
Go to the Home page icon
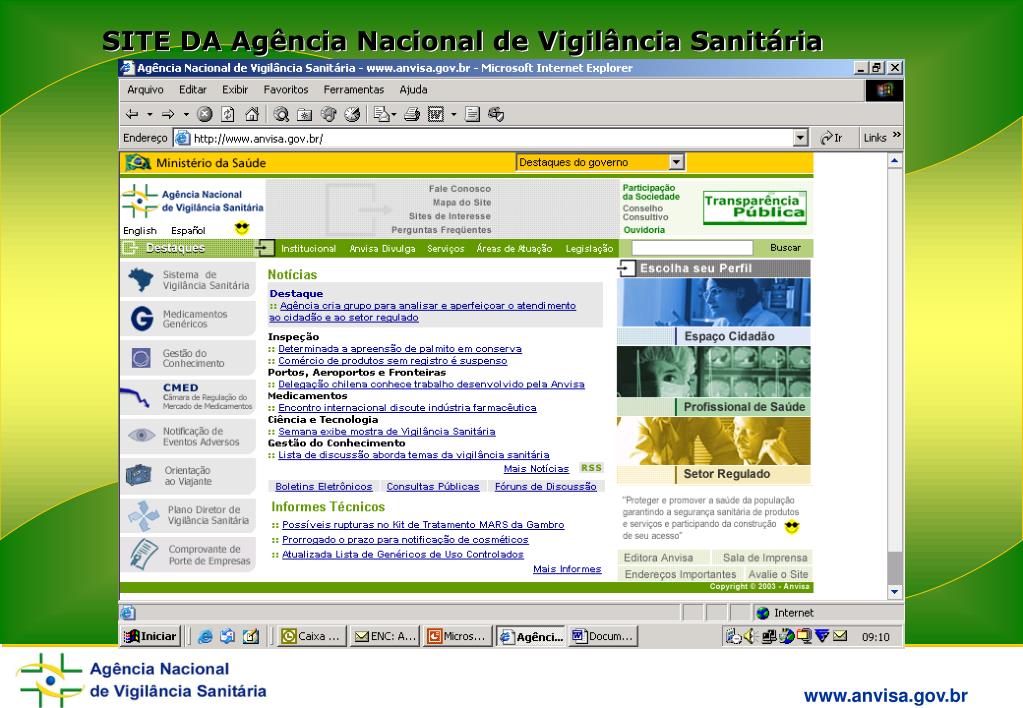coord(252,115)
